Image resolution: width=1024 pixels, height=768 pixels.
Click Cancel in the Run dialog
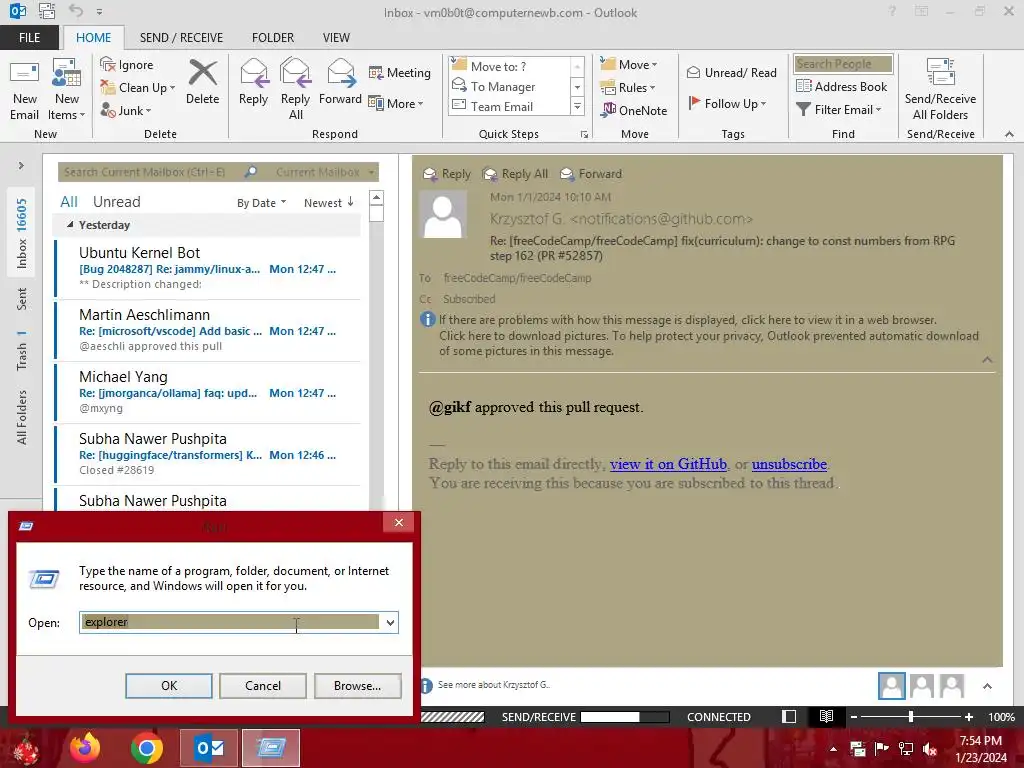tap(263, 686)
